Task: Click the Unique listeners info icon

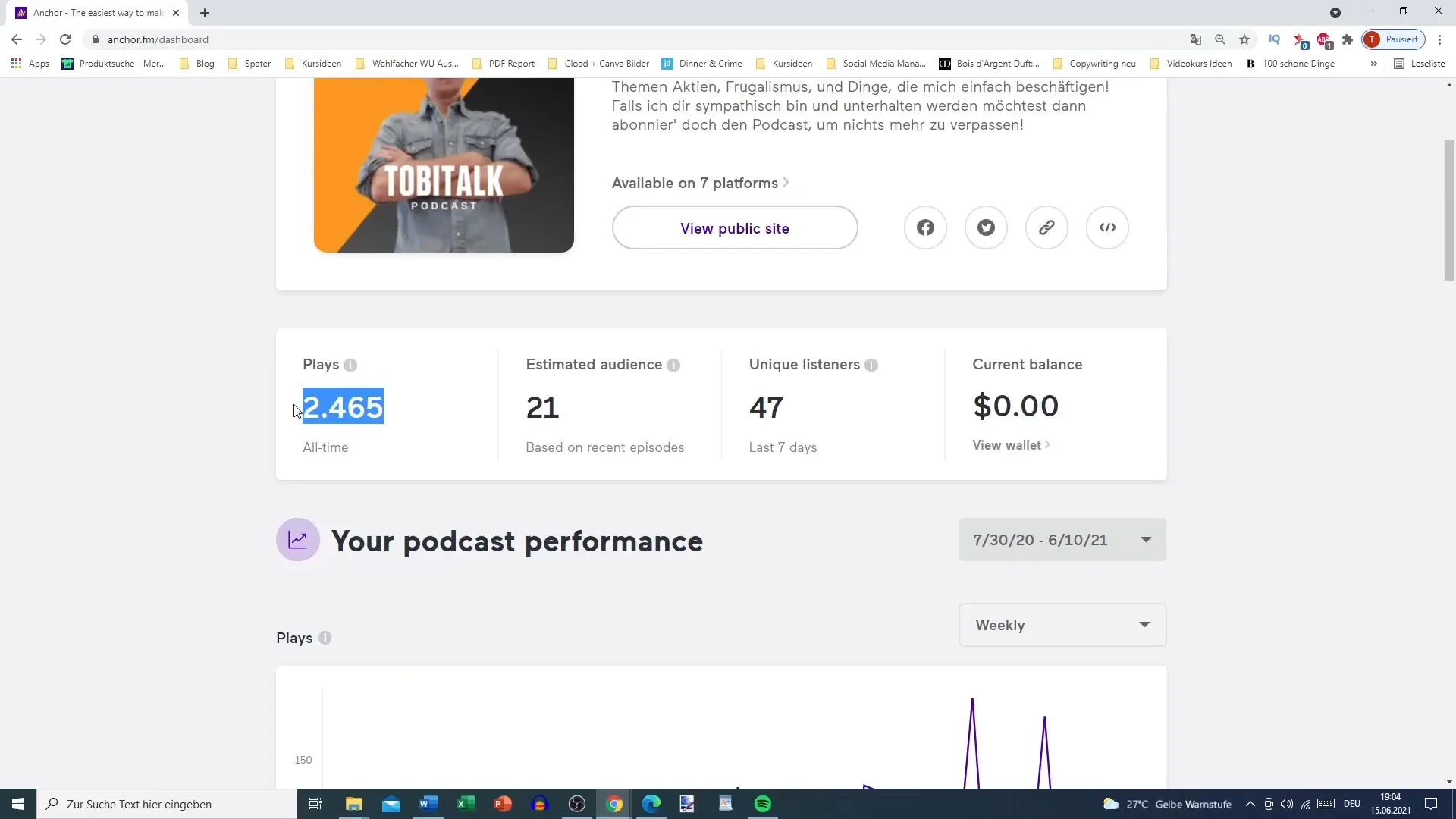Action: (x=871, y=364)
